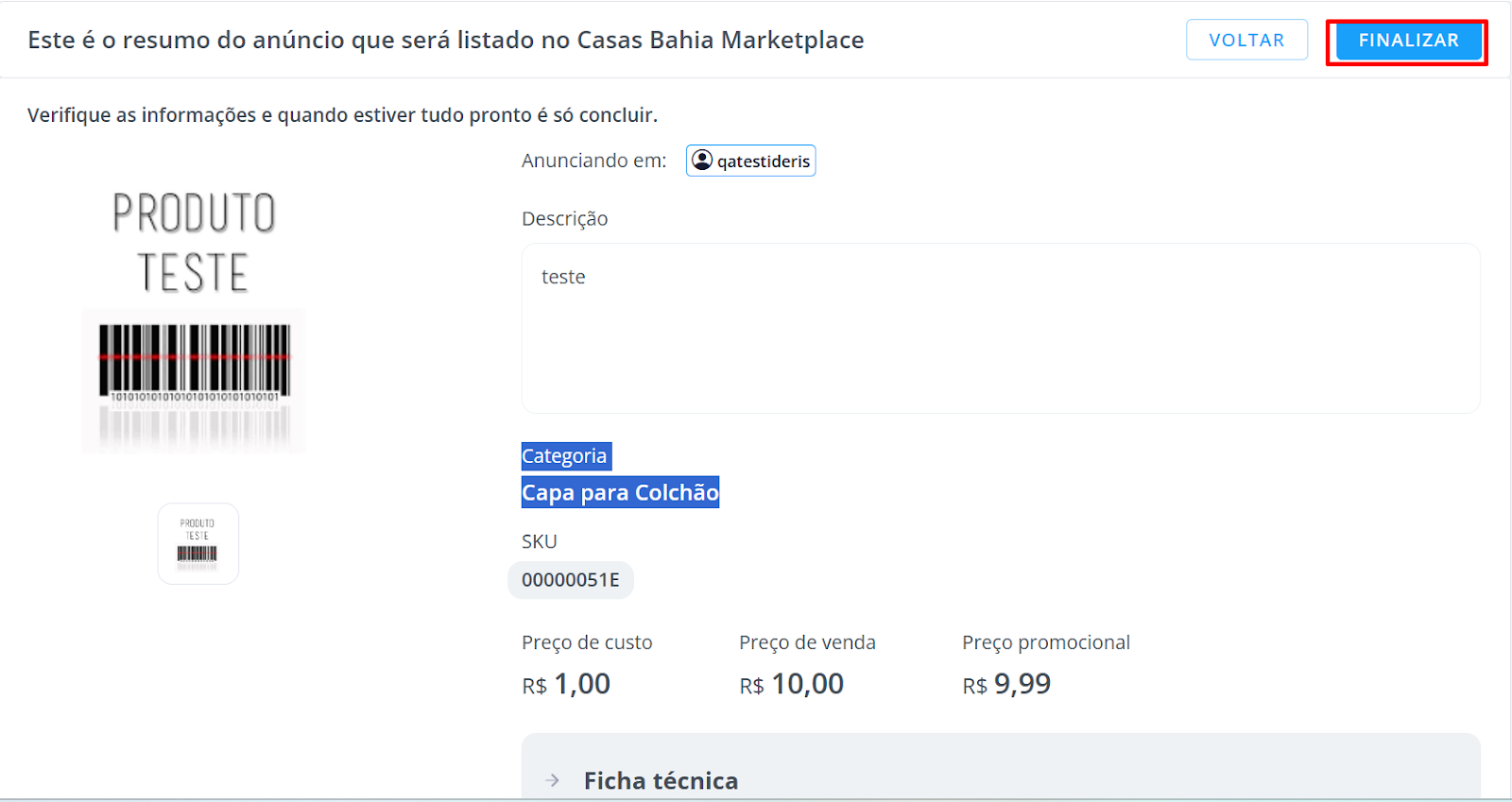The width and height of the screenshot is (1512, 802).
Task: Click the SKU label
Action: 540,541
